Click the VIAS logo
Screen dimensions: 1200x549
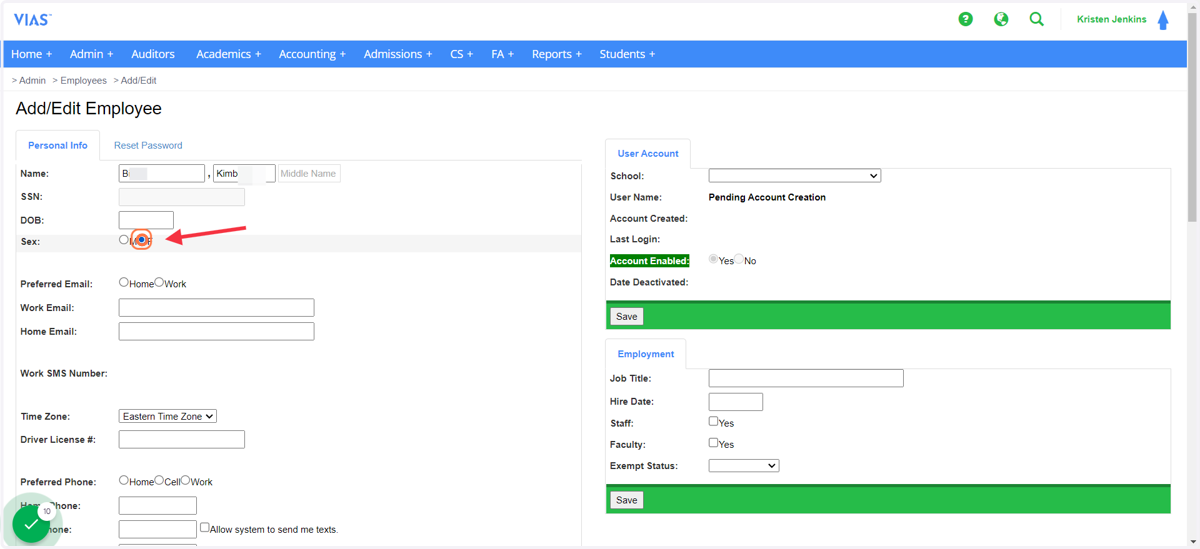[33, 20]
